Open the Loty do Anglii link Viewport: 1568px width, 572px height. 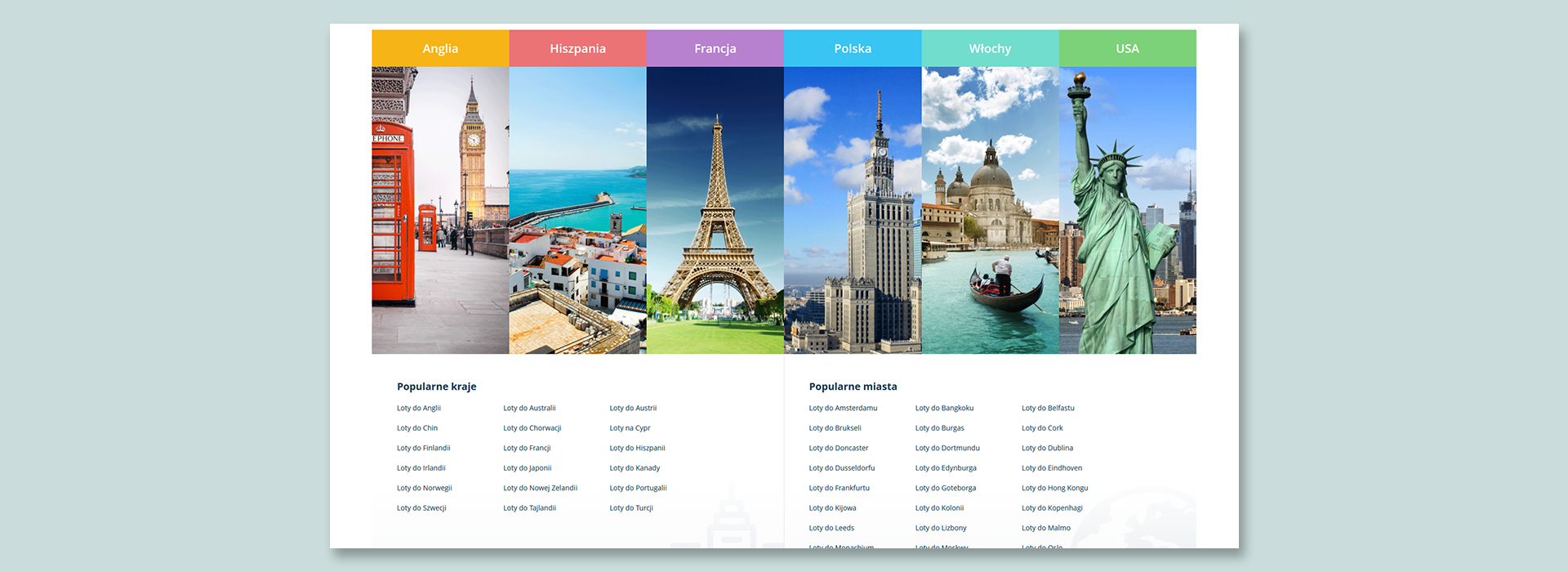419,408
